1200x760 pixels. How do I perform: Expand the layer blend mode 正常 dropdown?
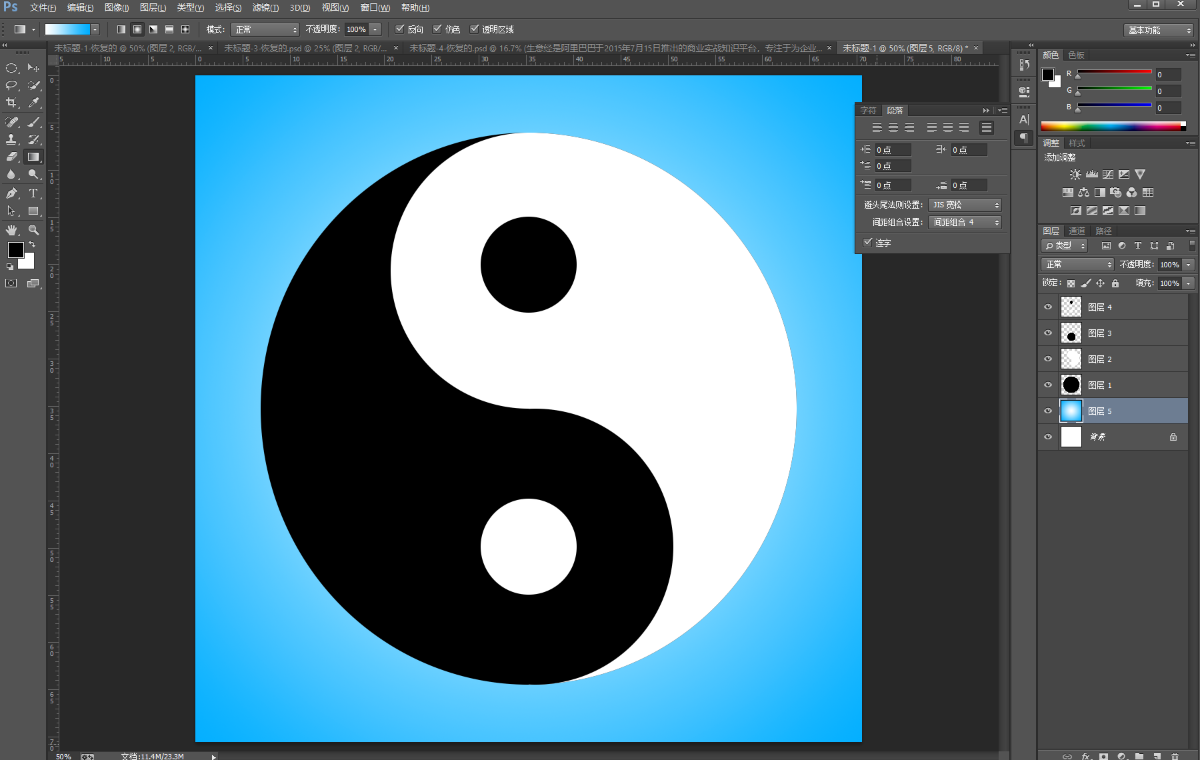pos(1077,264)
